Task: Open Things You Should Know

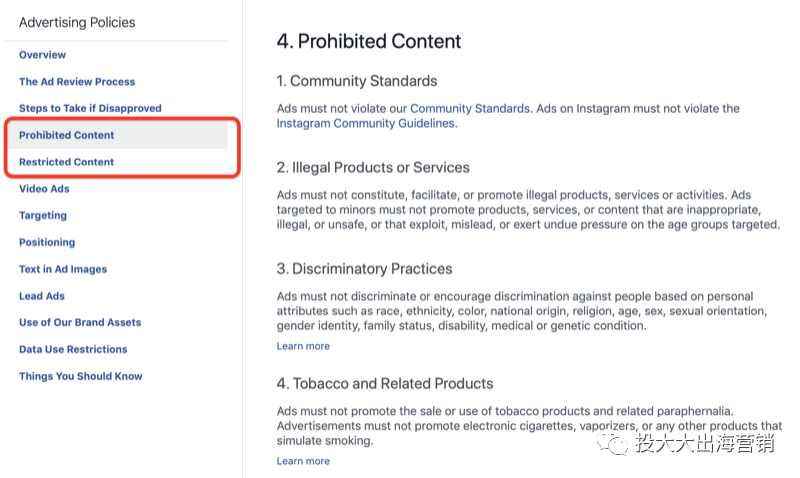Action: (81, 376)
